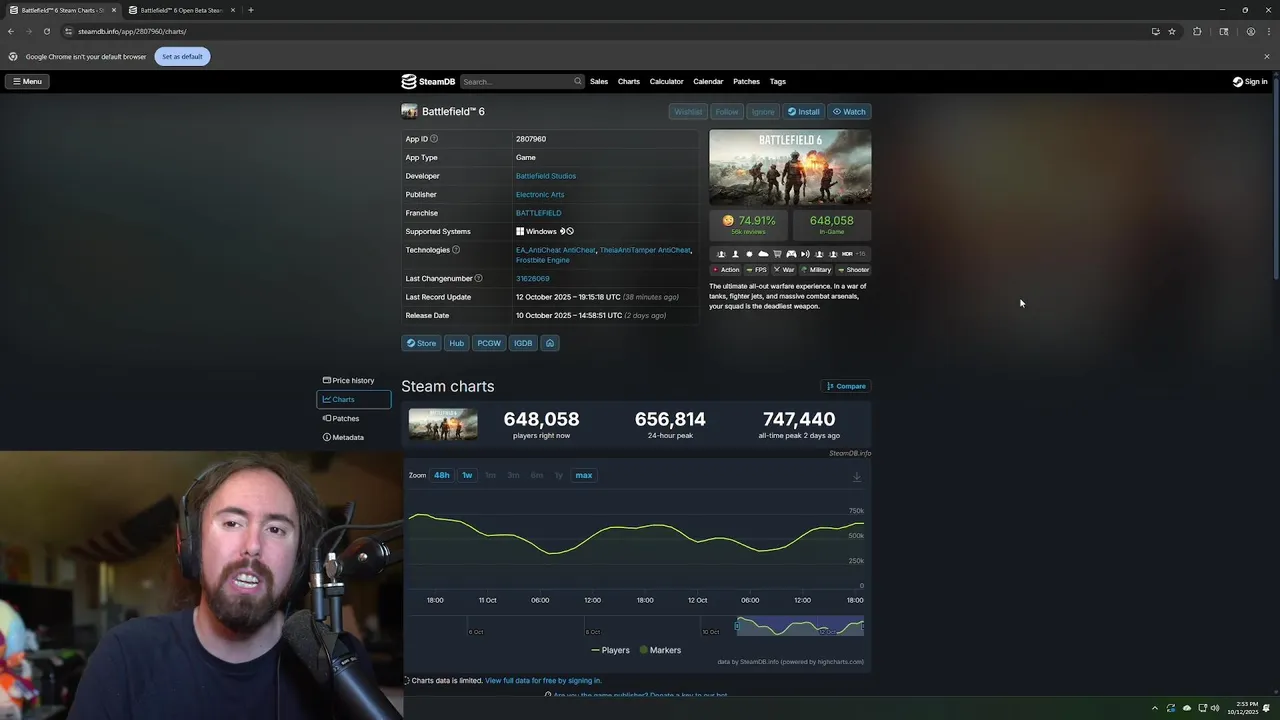
Task: Click the 74.91% review rating box
Action: (x=749, y=224)
